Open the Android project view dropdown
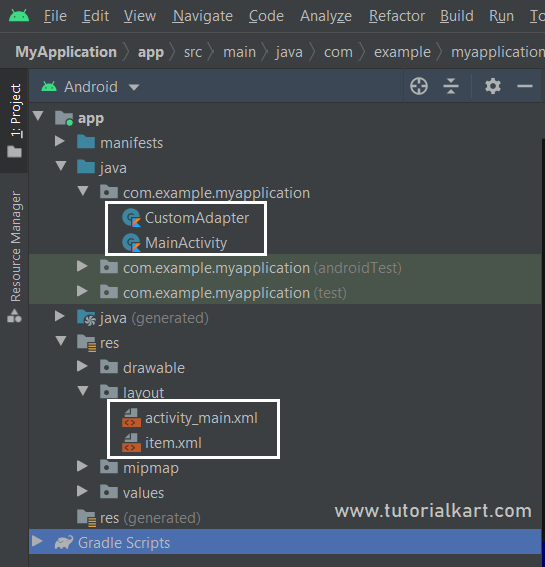This screenshot has width=545, height=567. coord(91,87)
